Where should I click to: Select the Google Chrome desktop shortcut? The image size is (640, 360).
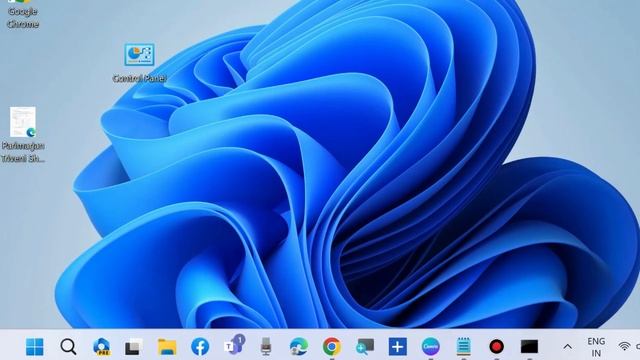click(x=23, y=15)
